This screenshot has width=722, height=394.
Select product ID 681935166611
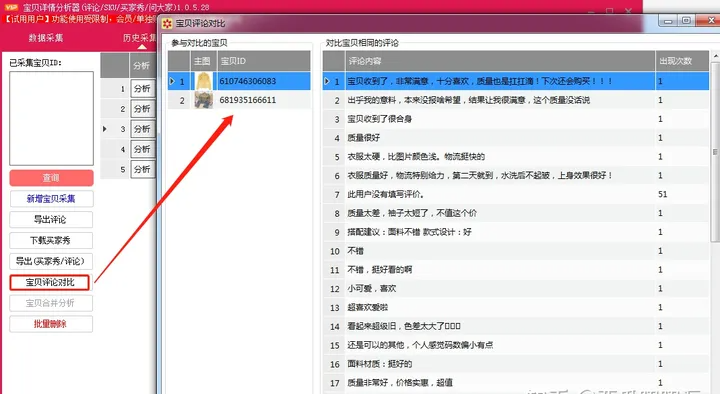(248, 100)
